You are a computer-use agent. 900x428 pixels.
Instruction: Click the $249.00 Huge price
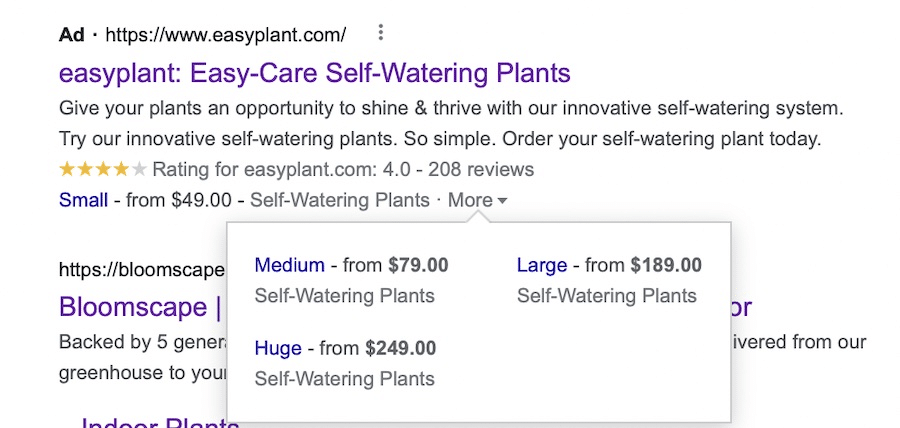click(400, 348)
